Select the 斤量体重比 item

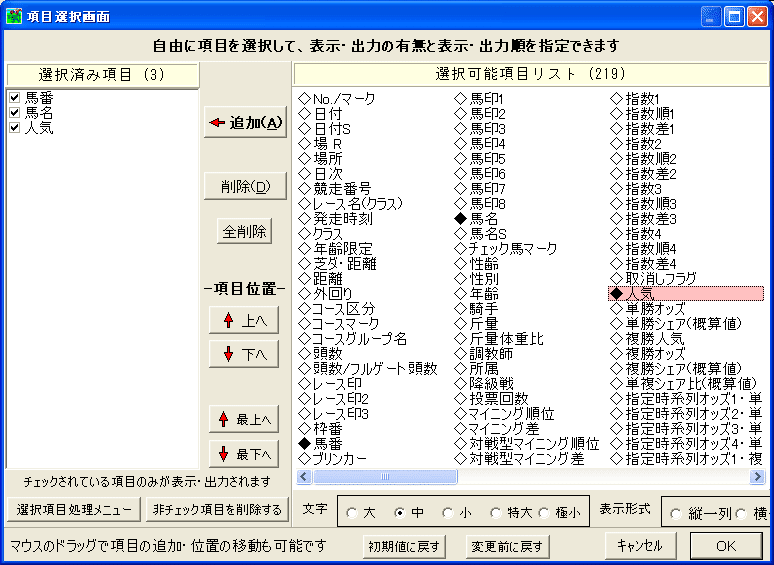(499, 339)
